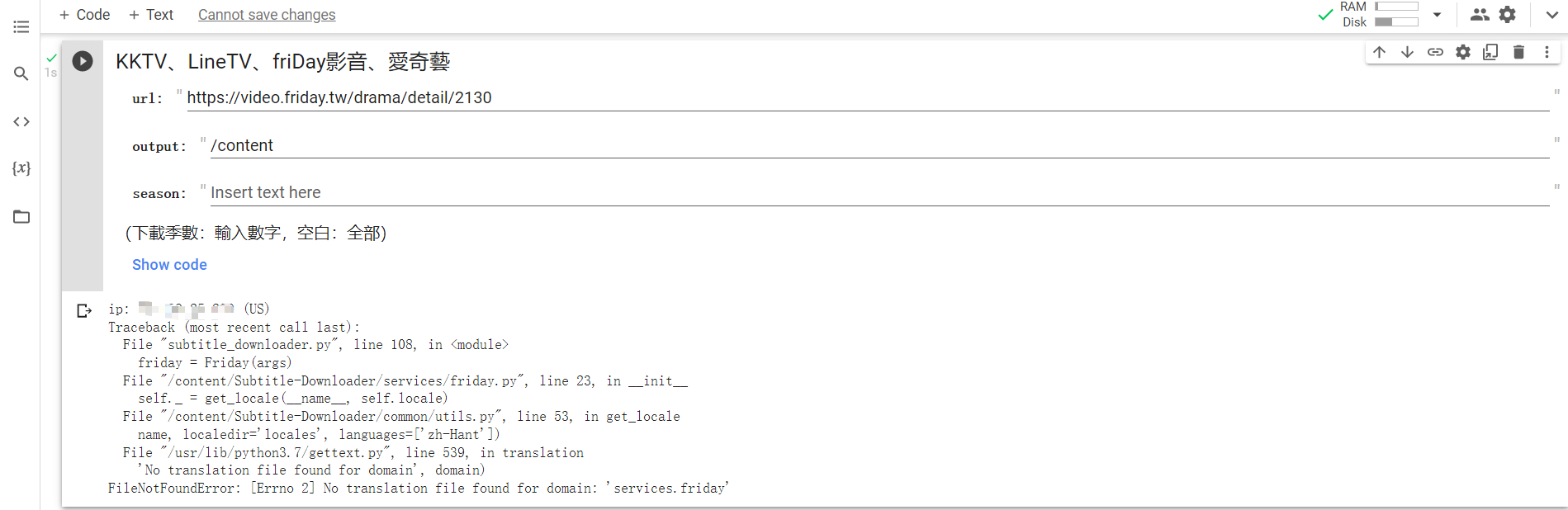Share the notebook via the people icon
Screen dimensions: 1568x510
pos(1480,14)
